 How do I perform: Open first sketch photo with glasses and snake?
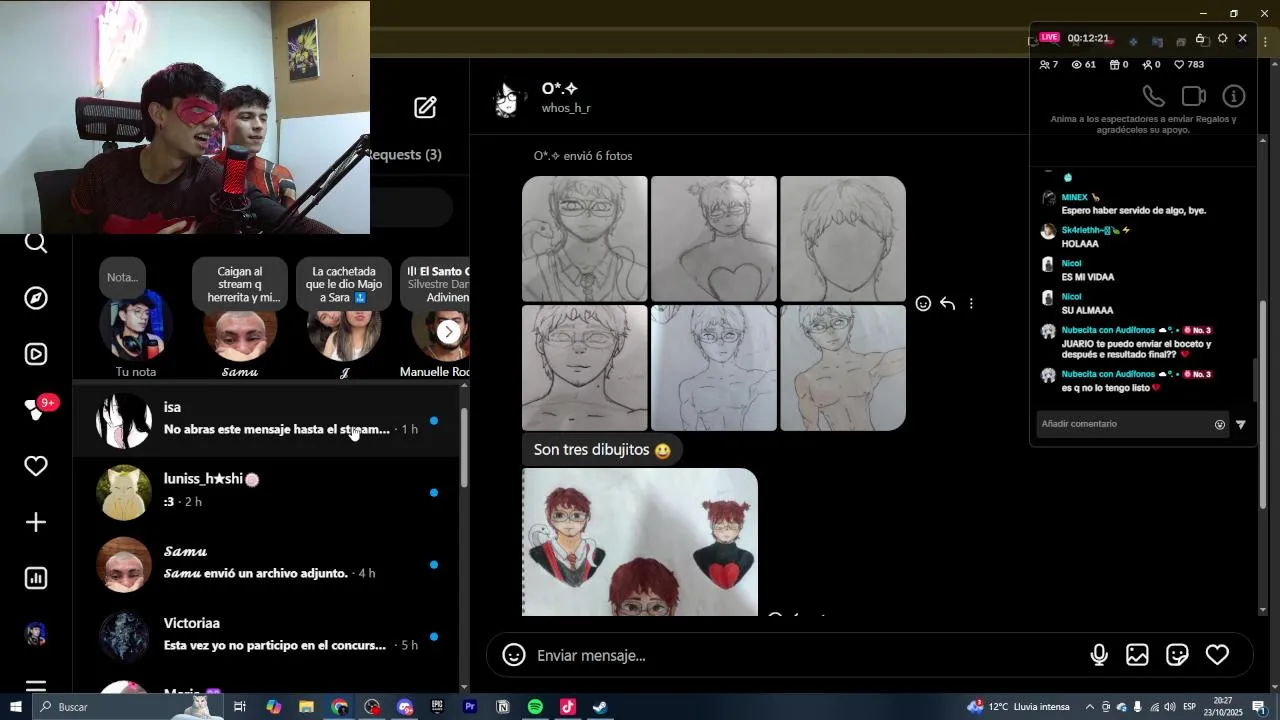pyautogui.click(x=585, y=239)
